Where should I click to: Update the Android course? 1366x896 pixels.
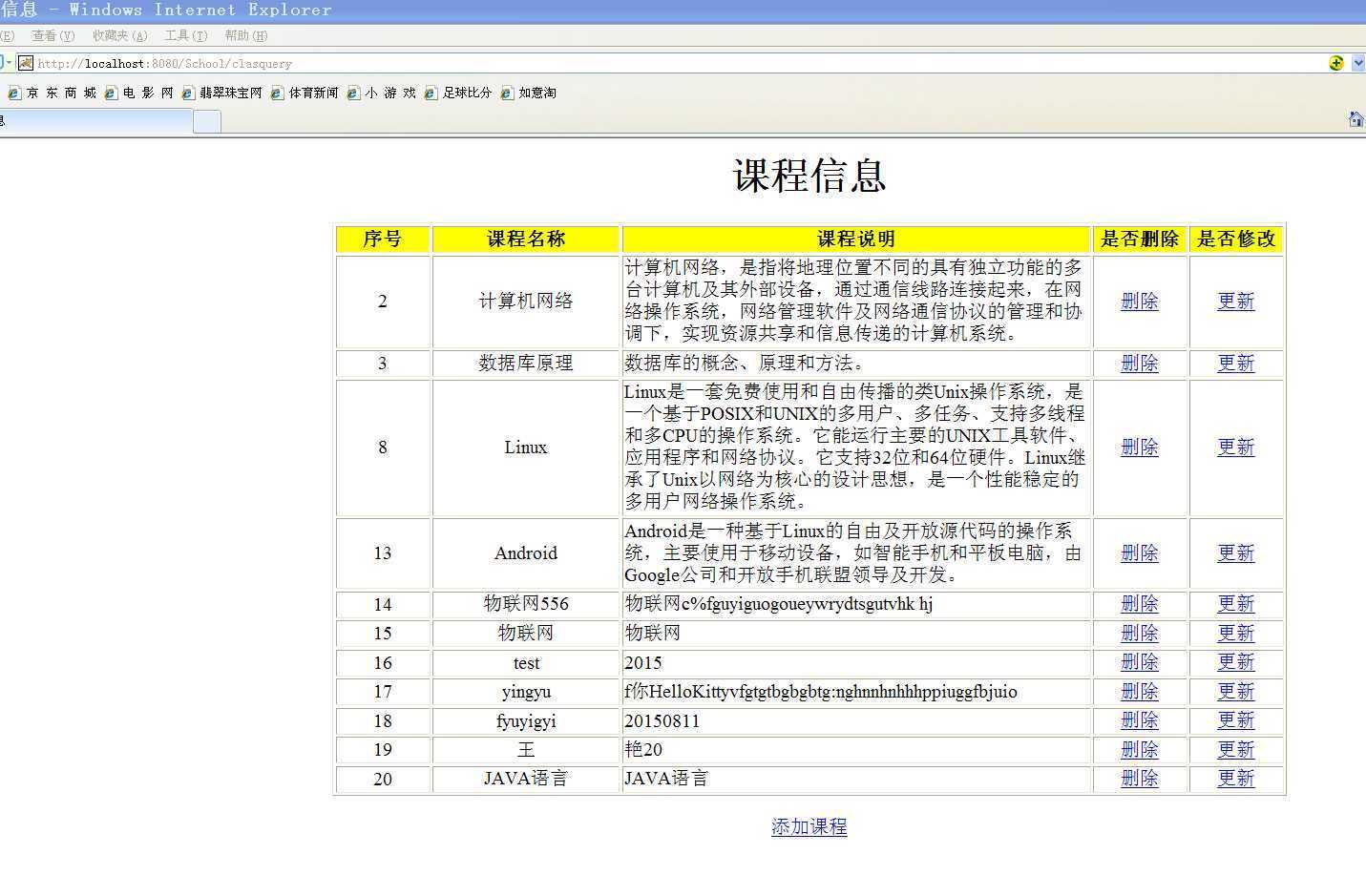coord(1236,553)
